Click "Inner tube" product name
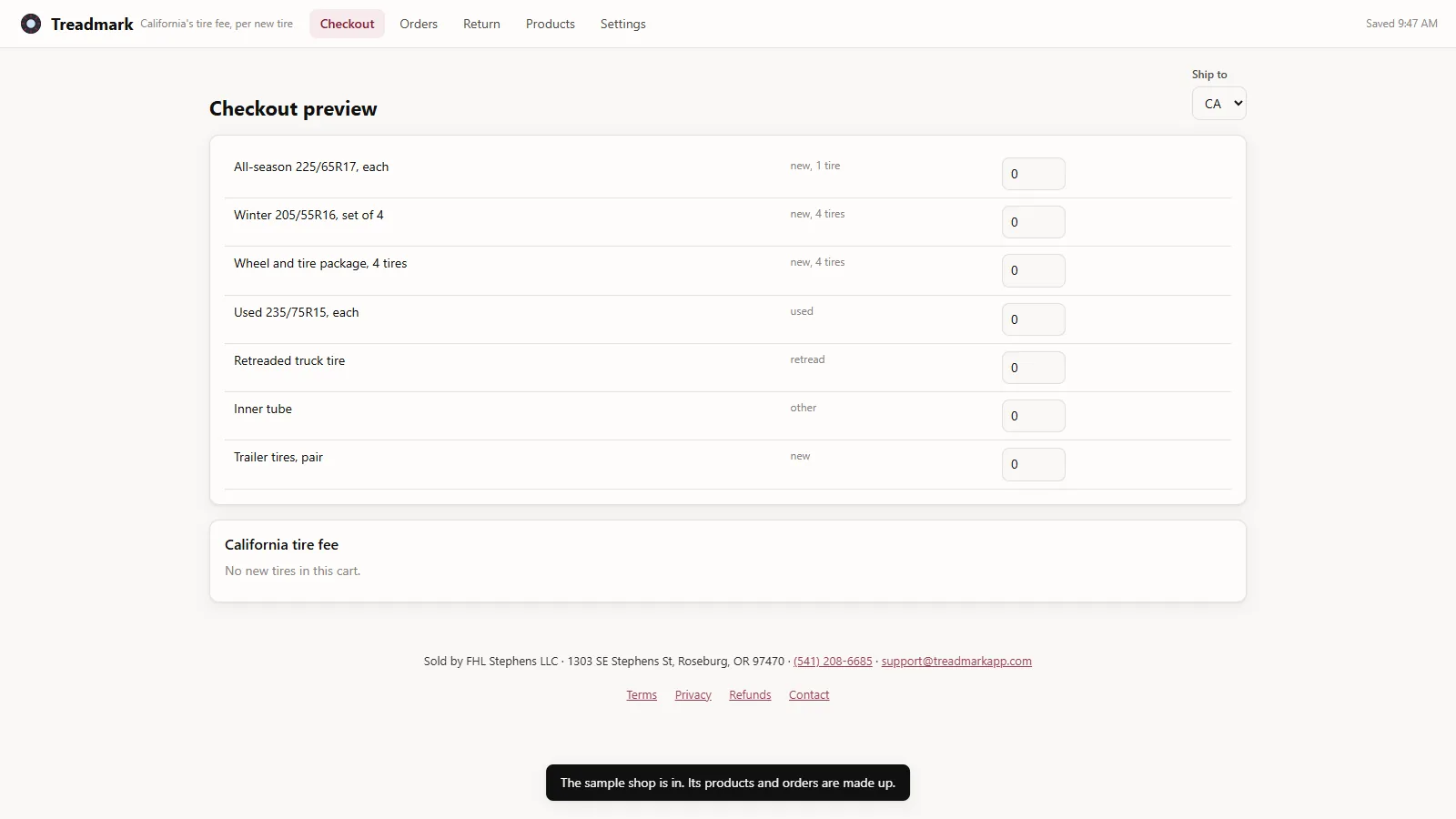The width and height of the screenshot is (1456, 819). pyautogui.click(x=263, y=409)
